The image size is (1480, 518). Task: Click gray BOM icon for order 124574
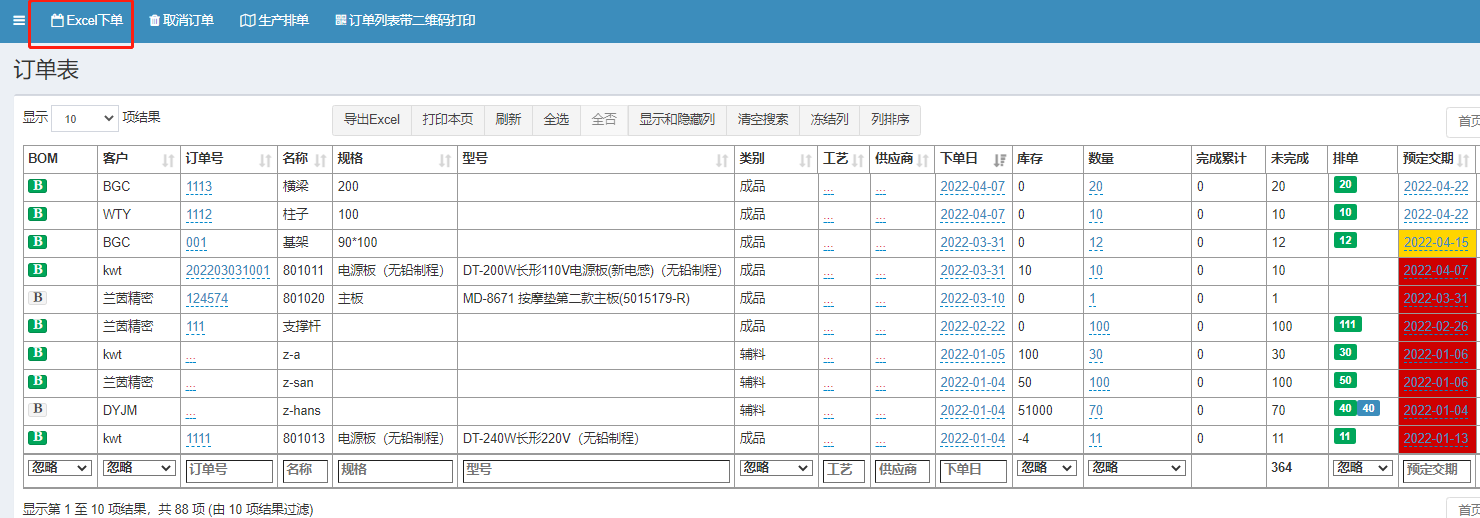[x=37, y=298]
